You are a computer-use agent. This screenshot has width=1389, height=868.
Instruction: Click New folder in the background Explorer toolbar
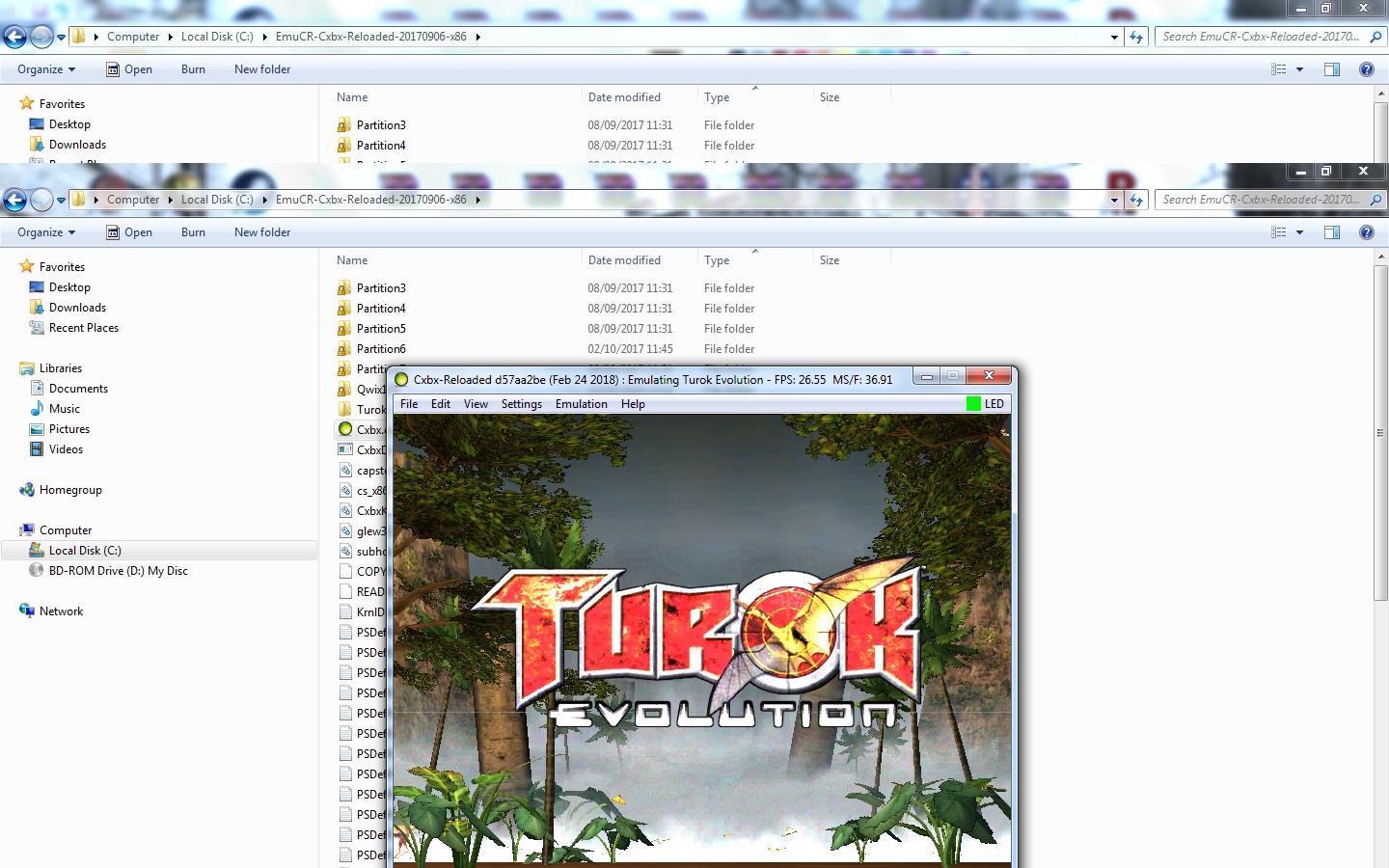pyautogui.click(x=262, y=69)
